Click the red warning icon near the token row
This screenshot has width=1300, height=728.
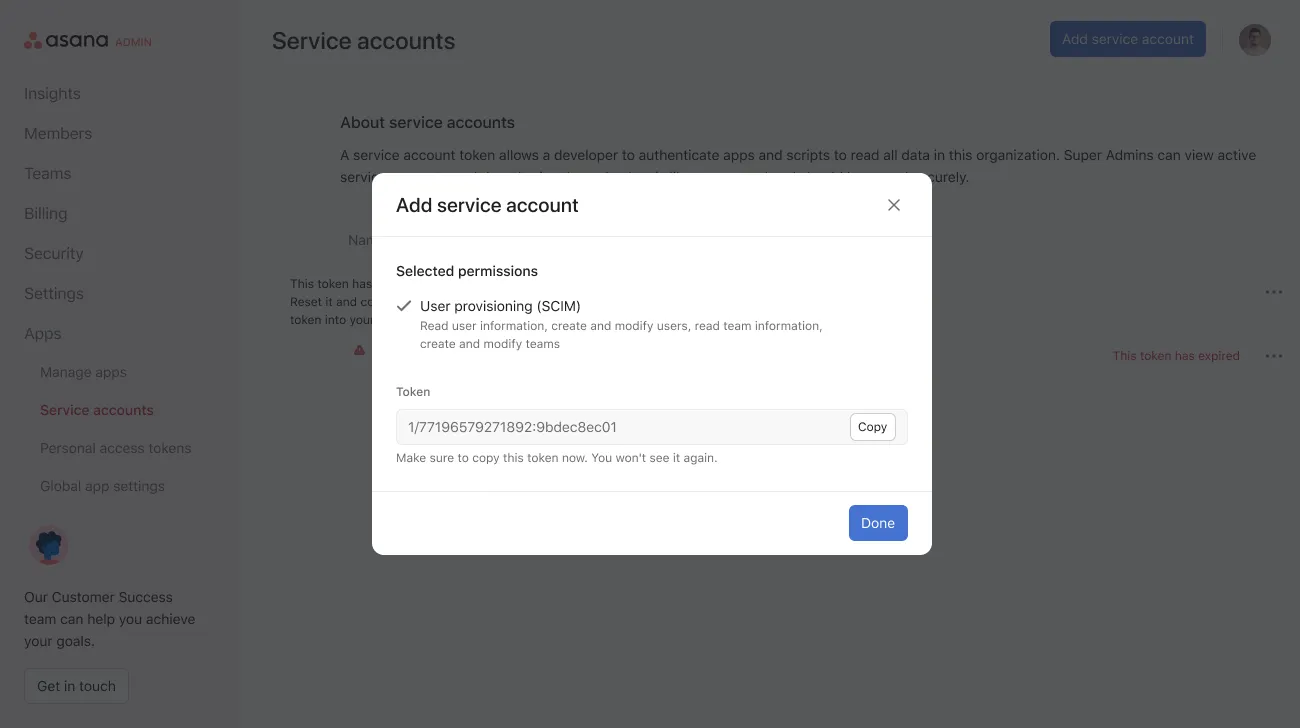coord(359,350)
